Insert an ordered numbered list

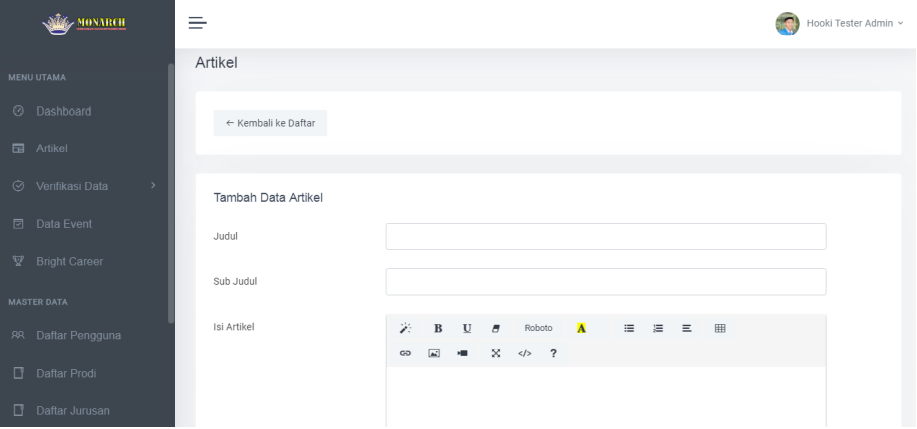[x=659, y=328]
